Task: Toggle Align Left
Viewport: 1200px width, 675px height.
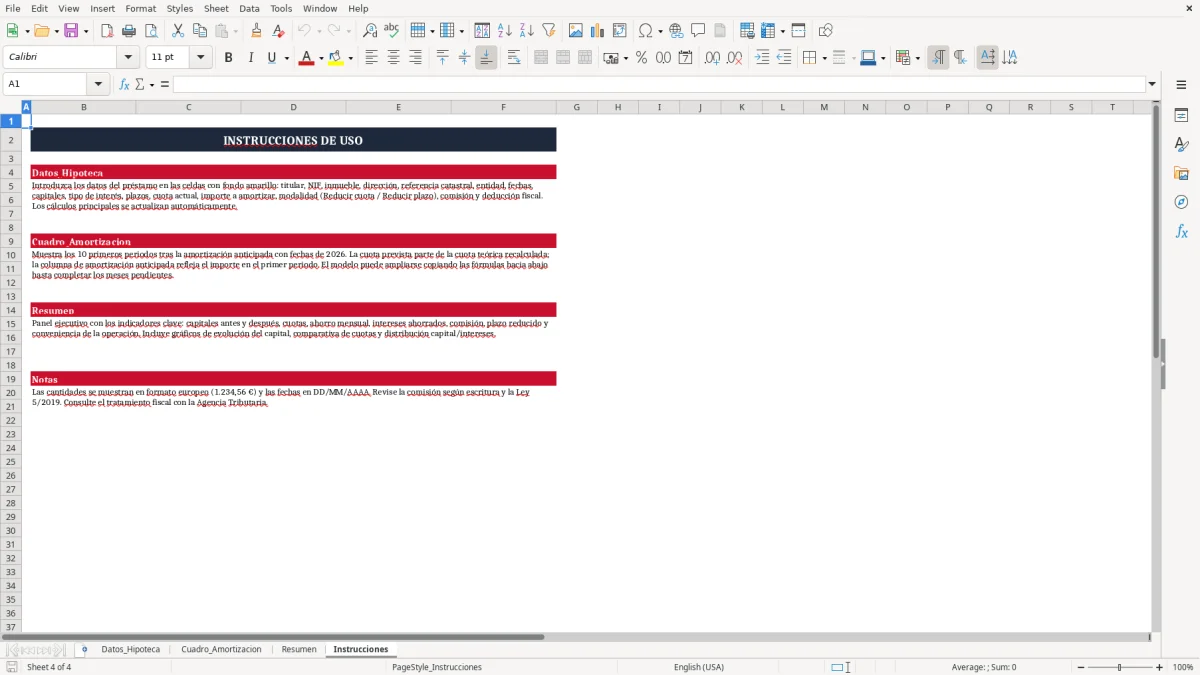Action: pyautogui.click(x=371, y=58)
